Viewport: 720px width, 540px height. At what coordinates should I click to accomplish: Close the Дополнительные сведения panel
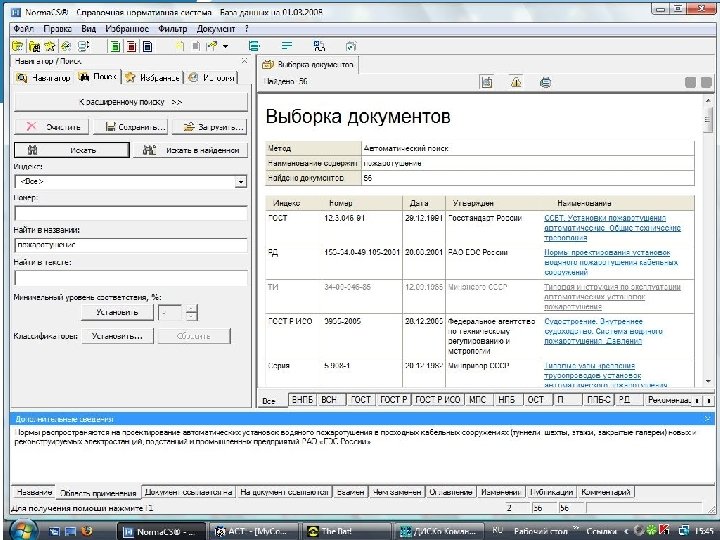(707, 419)
